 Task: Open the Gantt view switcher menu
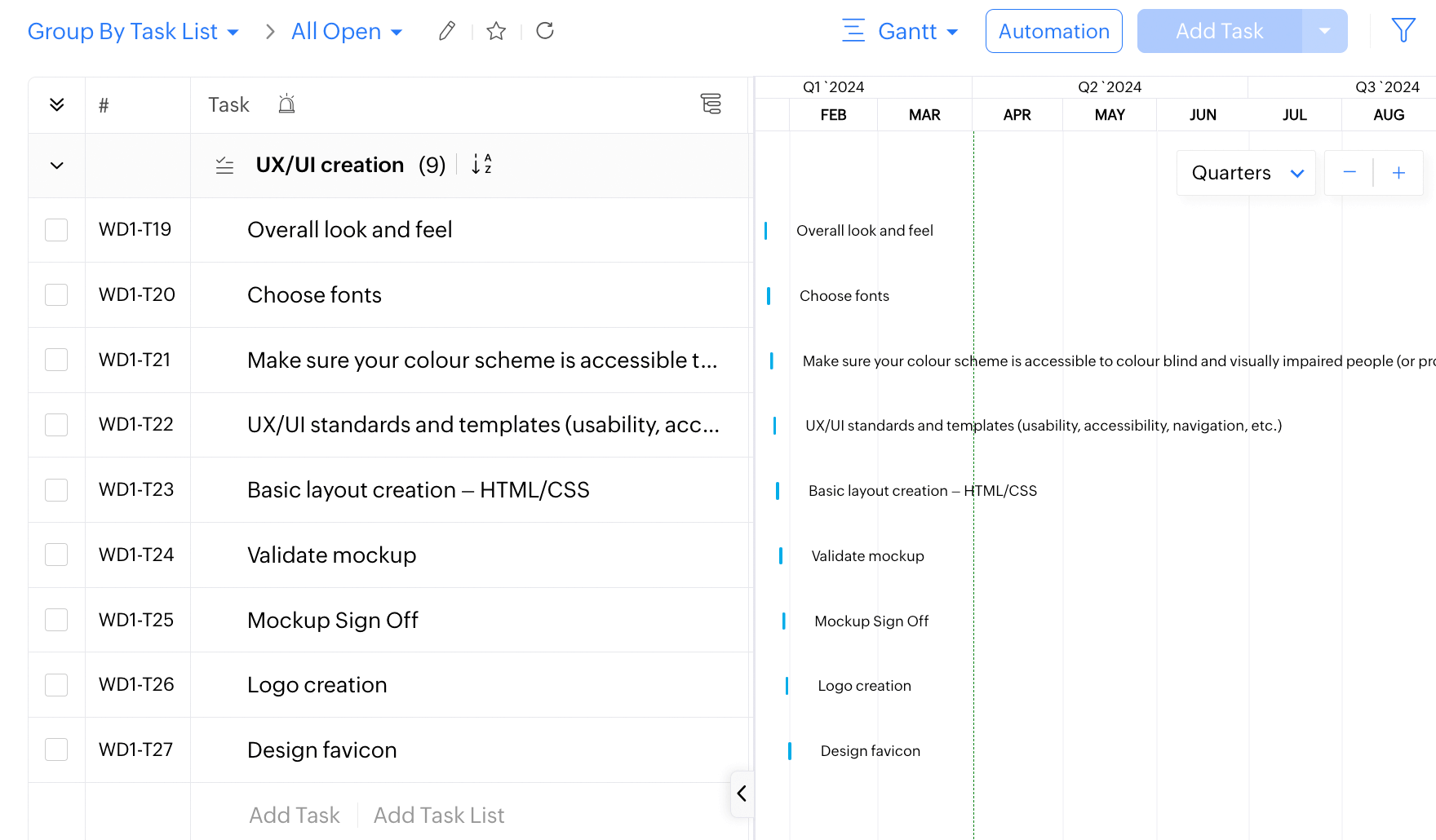901,31
